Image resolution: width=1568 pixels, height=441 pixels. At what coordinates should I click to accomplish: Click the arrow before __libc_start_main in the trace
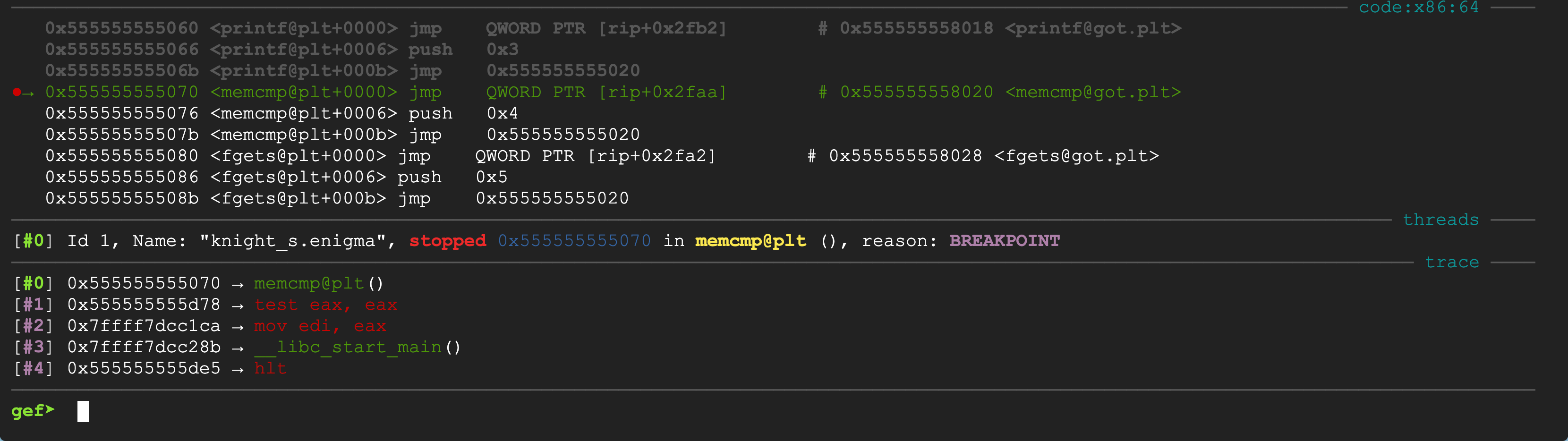(238, 348)
